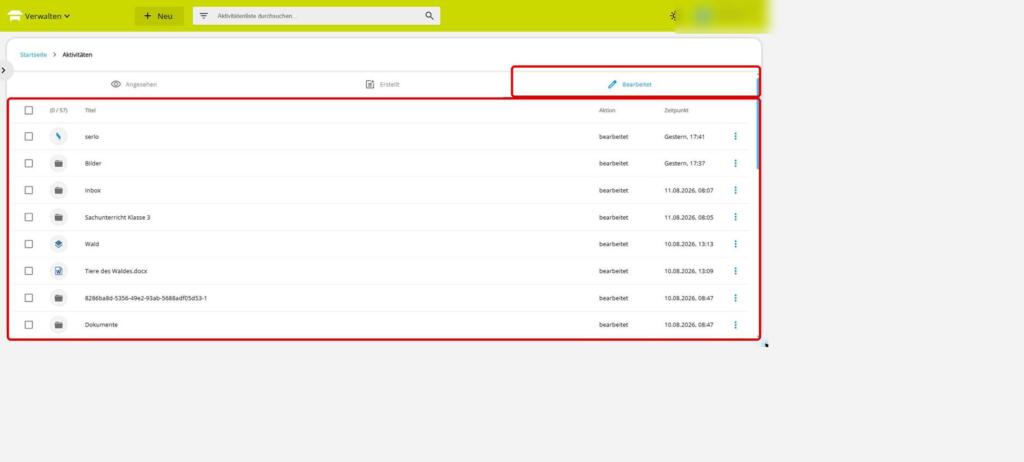
Task: Check the box for Inbox row
Action: click(29, 190)
